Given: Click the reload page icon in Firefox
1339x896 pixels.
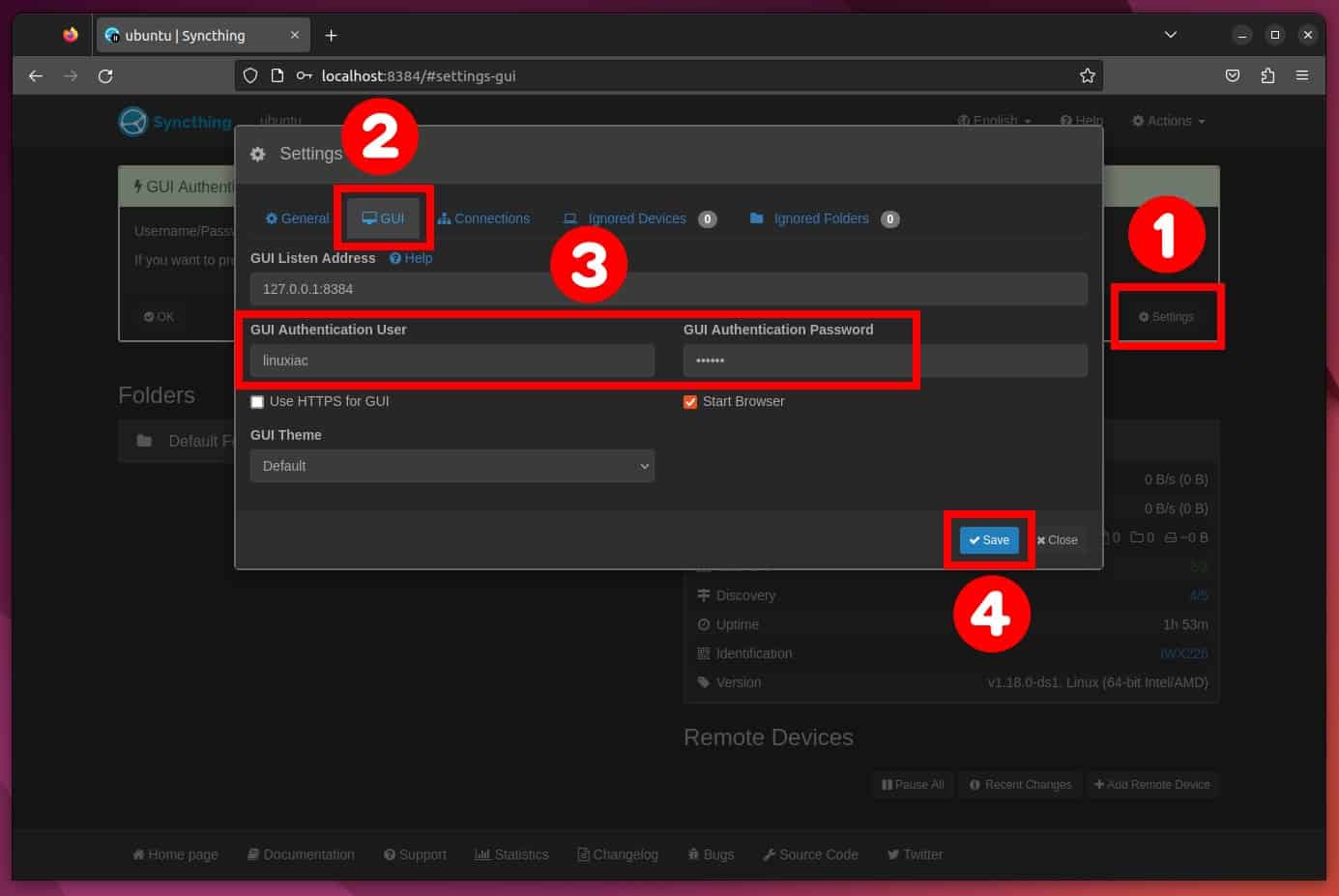Looking at the screenshot, I should (x=105, y=75).
